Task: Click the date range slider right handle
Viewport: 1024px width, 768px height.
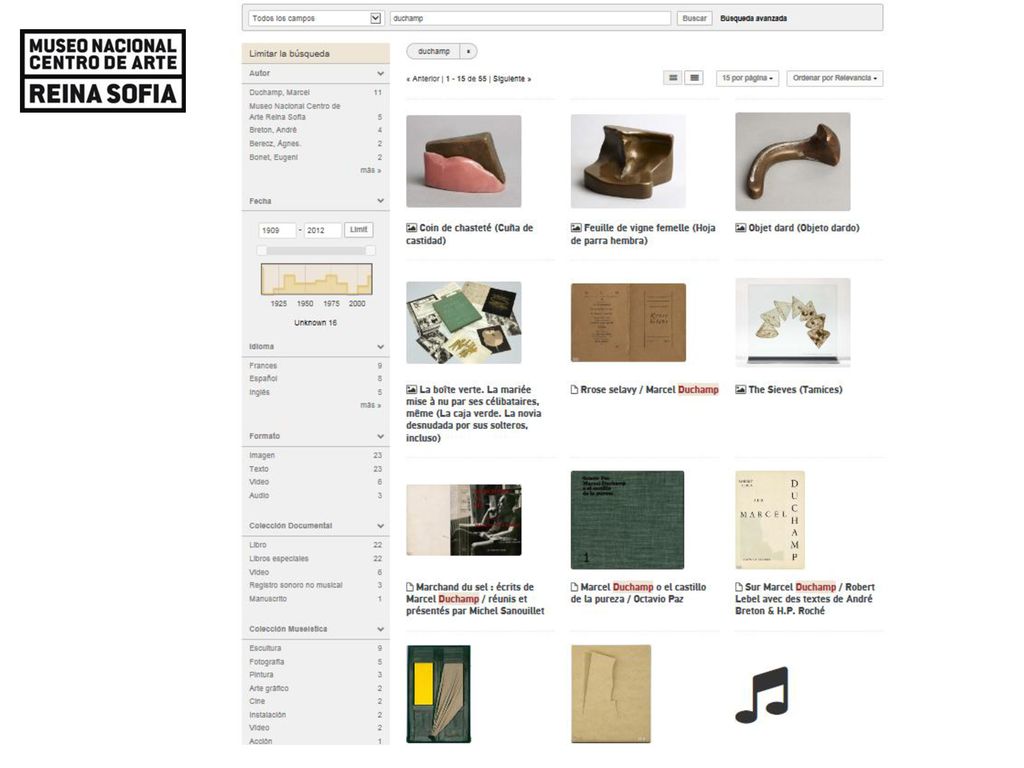Action: click(x=370, y=251)
